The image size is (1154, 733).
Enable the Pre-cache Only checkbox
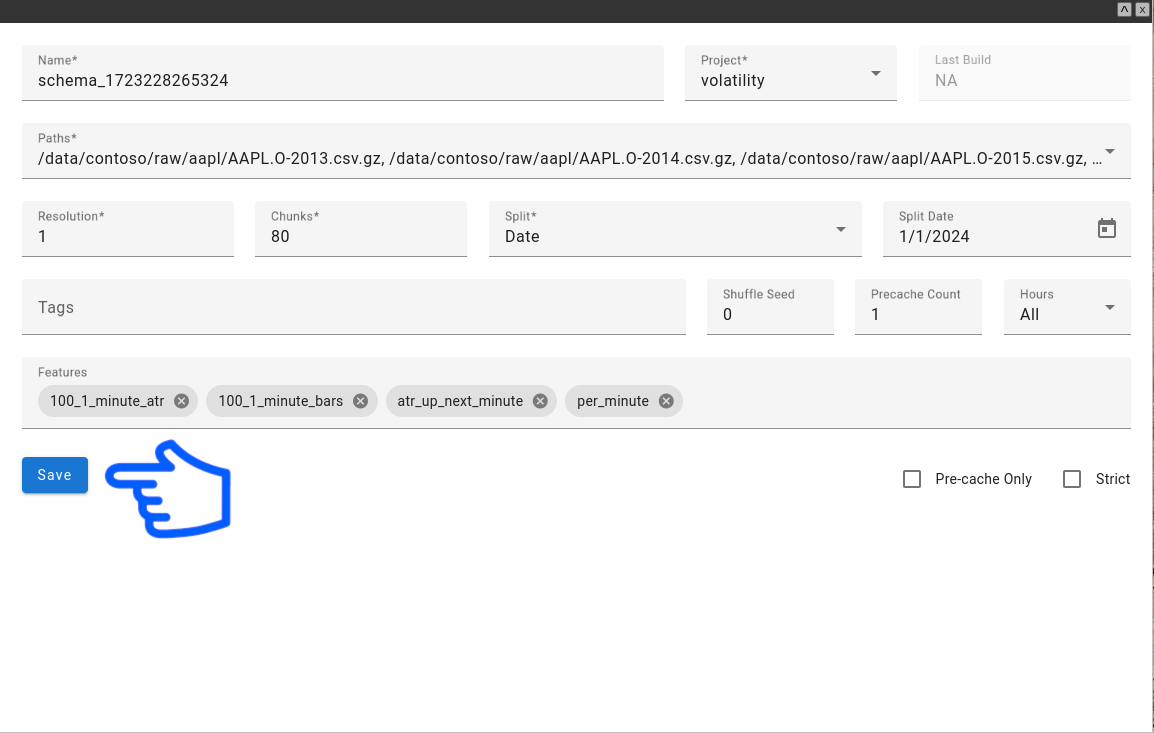point(912,479)
